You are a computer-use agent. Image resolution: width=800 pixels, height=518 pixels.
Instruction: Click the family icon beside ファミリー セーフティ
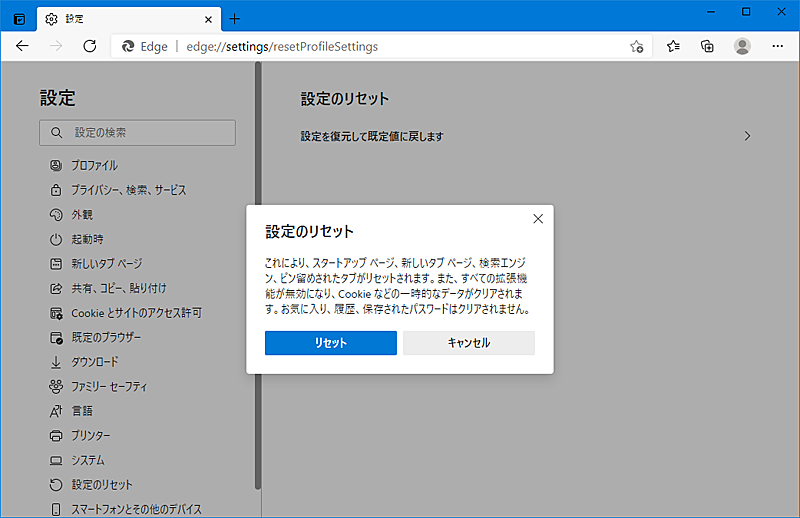56,386
